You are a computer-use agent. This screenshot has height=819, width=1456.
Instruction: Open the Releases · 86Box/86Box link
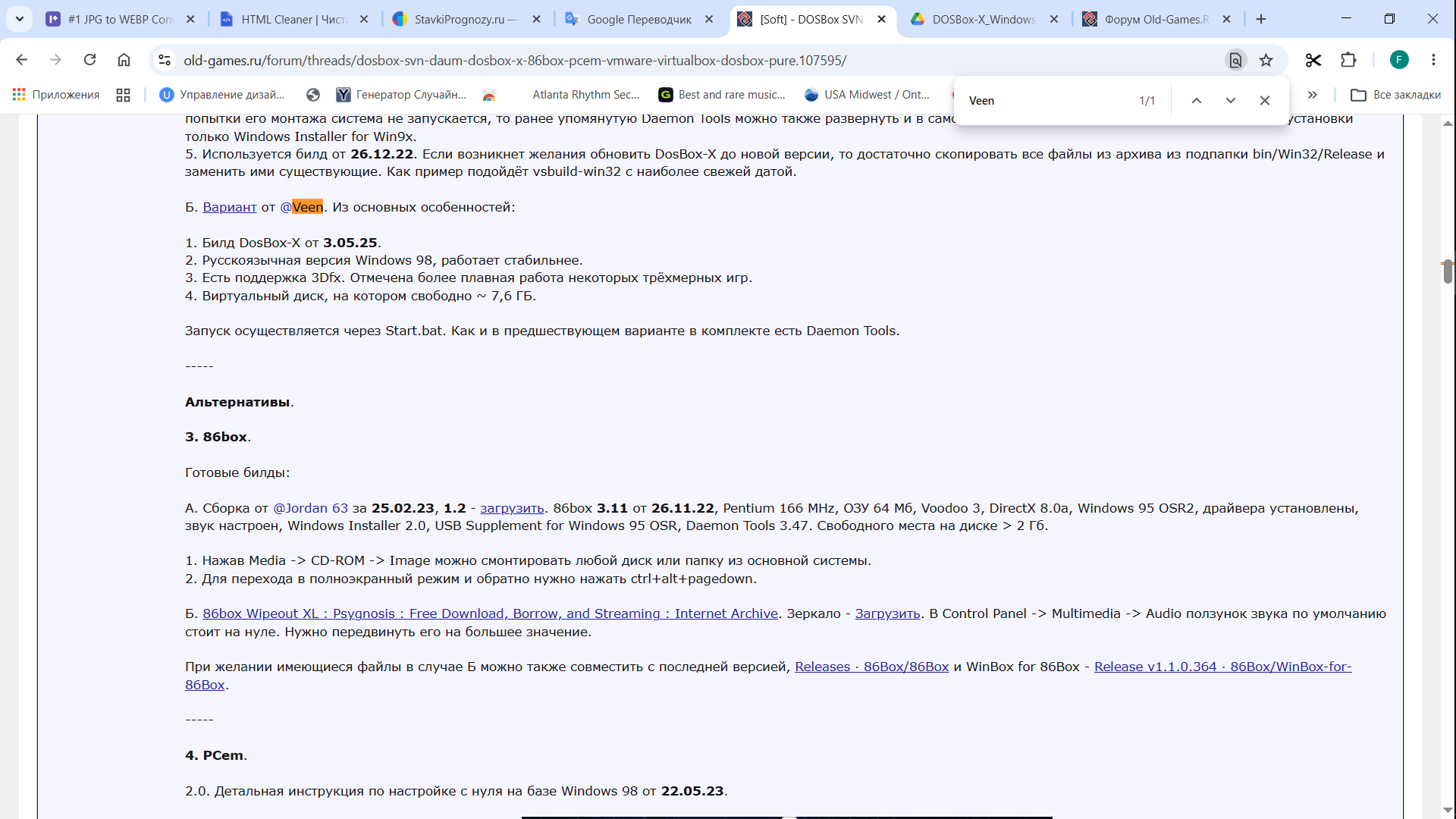coord(872,667)
